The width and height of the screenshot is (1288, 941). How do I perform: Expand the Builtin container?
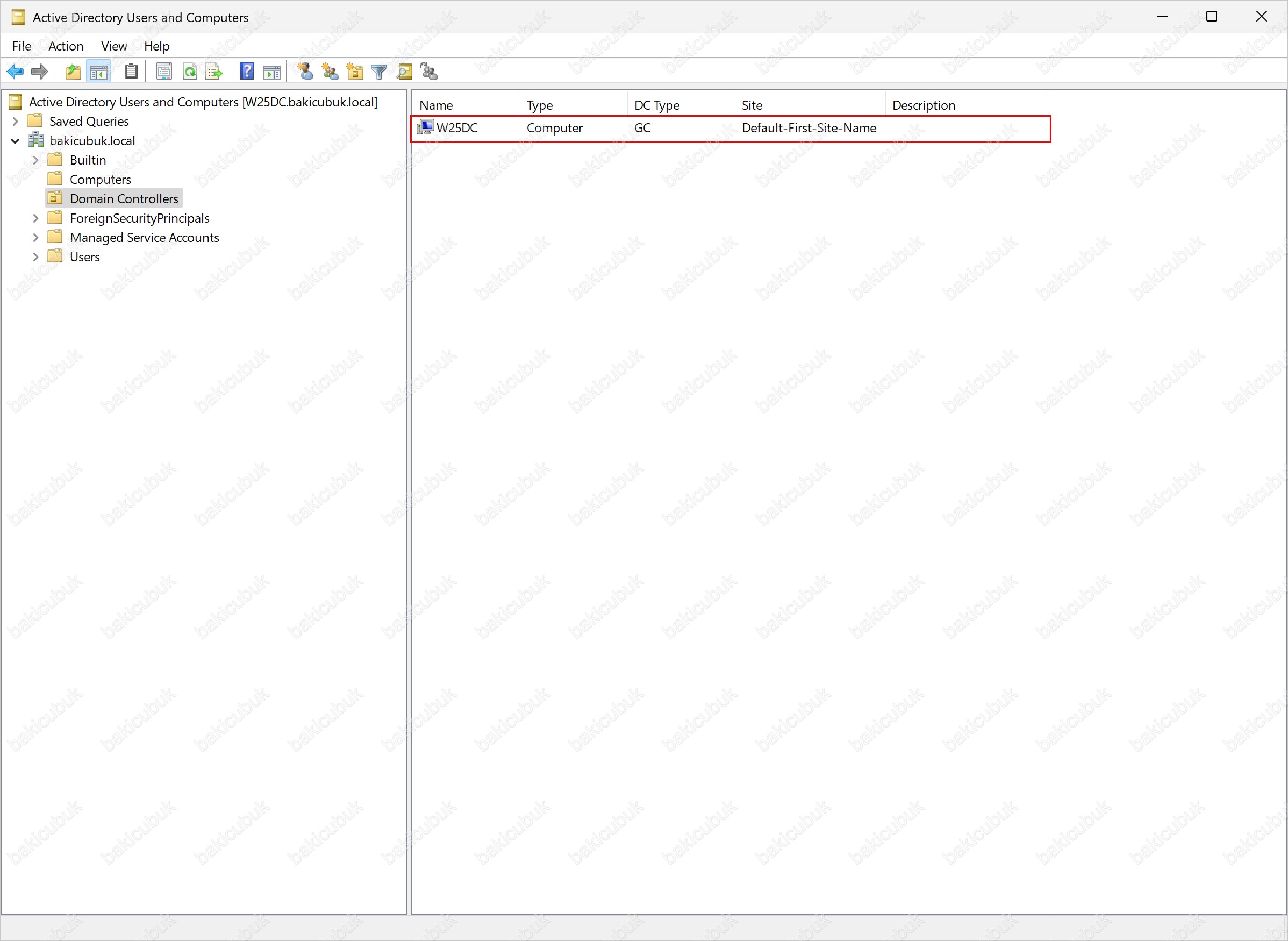(x=35, y=160)
